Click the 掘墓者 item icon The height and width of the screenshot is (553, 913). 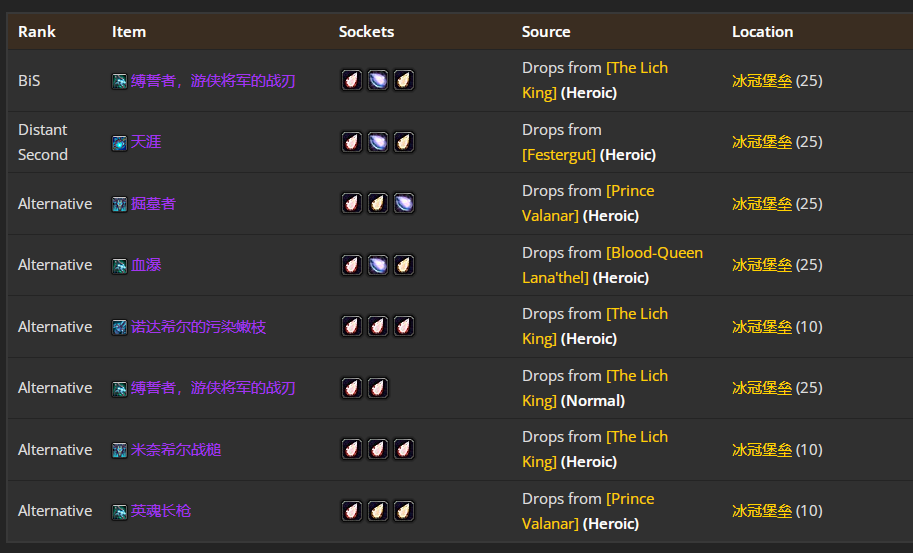click(119, 204)
